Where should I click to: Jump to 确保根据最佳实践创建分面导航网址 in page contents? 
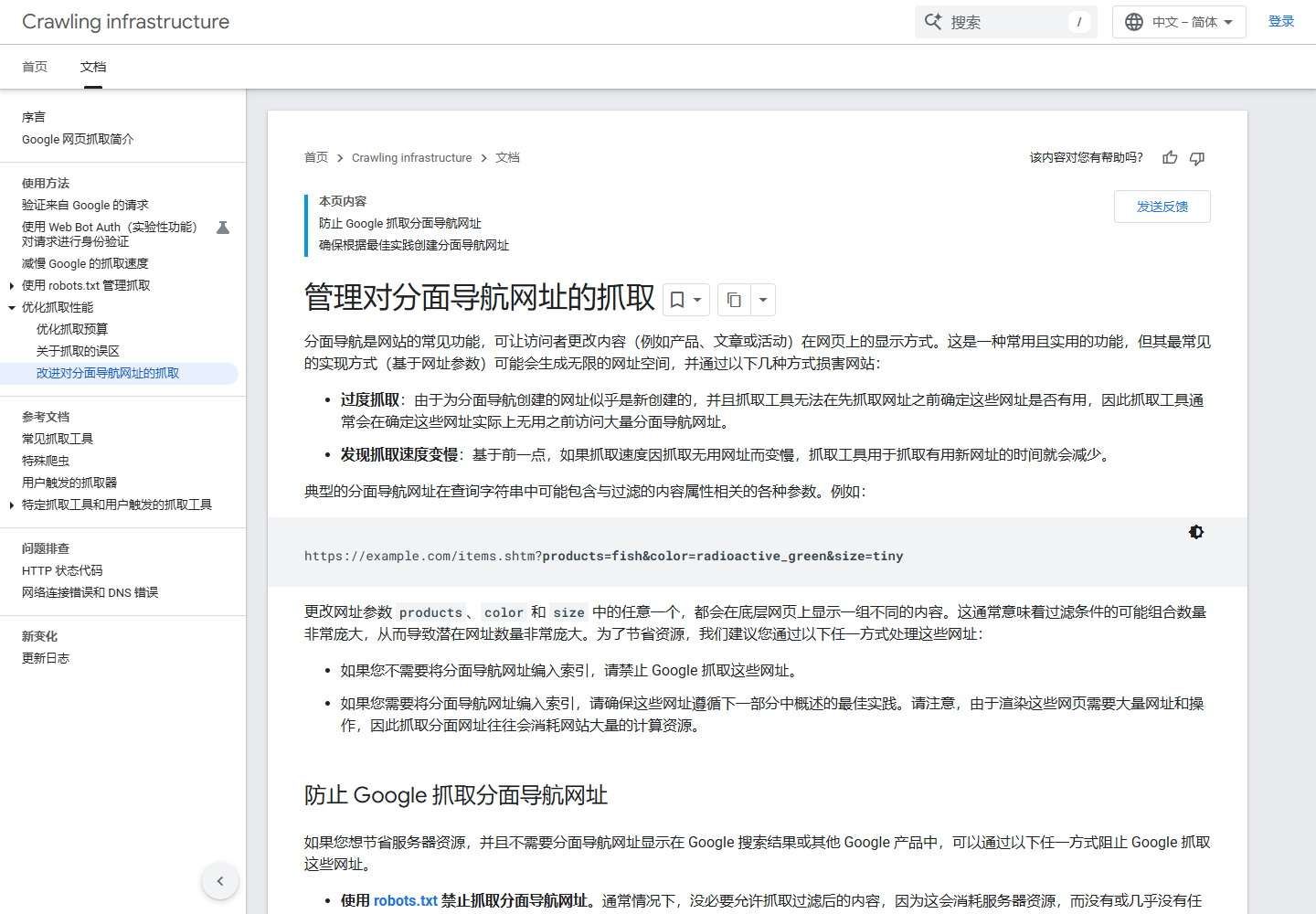click(414, 246)
